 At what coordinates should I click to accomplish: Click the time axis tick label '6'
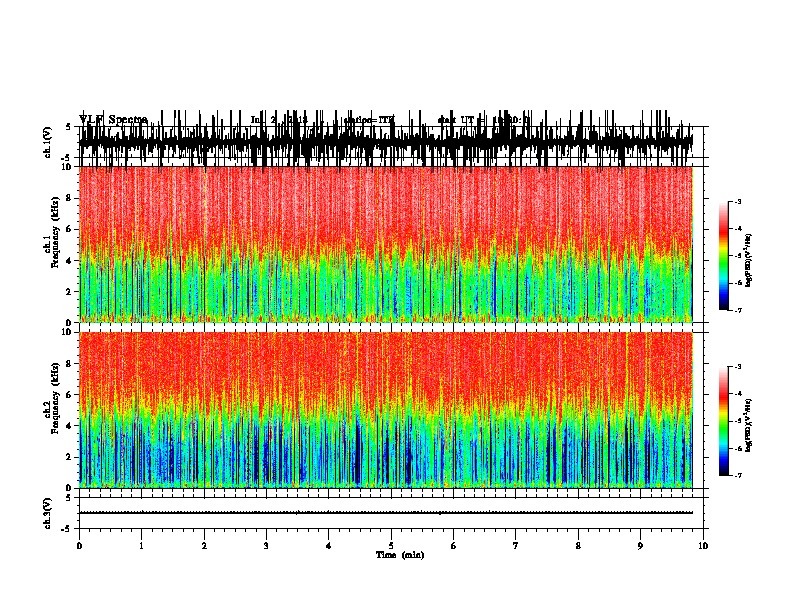tap(454, 546)
